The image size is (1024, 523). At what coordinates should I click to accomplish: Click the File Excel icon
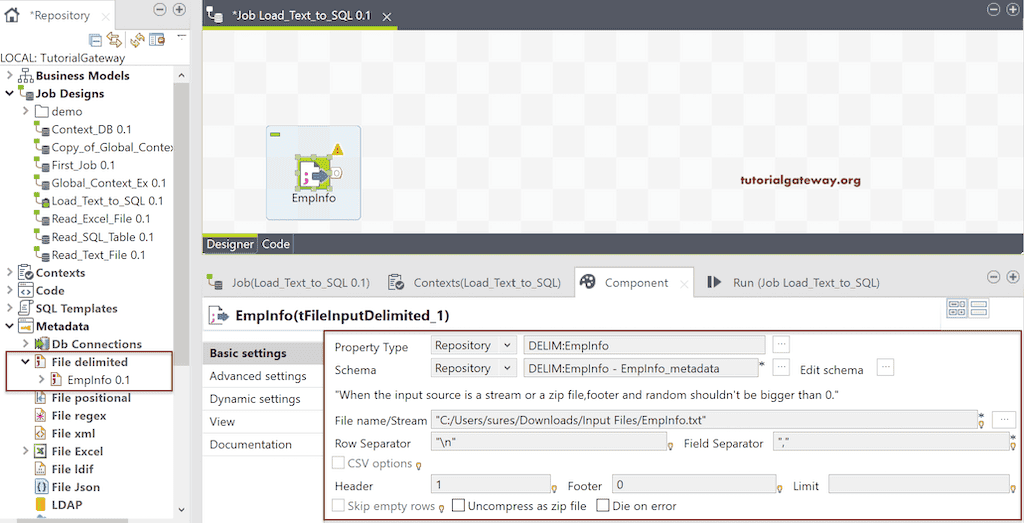[x=41, y=451]
